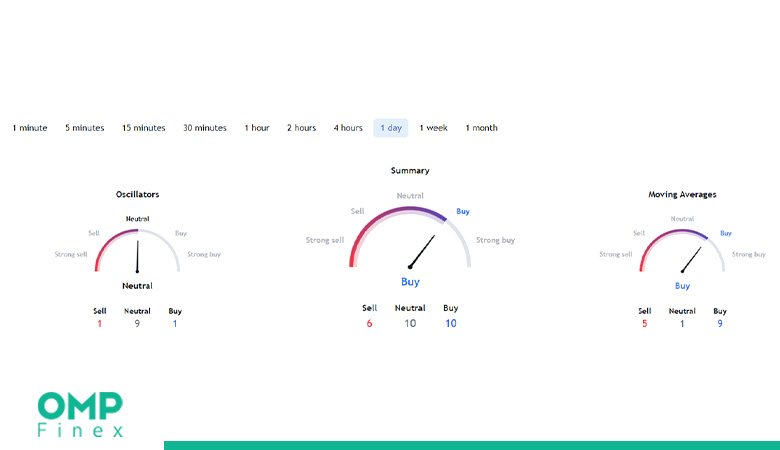Switch to the 1 month tab
780x450 pixels.
[x=482, y=128]
